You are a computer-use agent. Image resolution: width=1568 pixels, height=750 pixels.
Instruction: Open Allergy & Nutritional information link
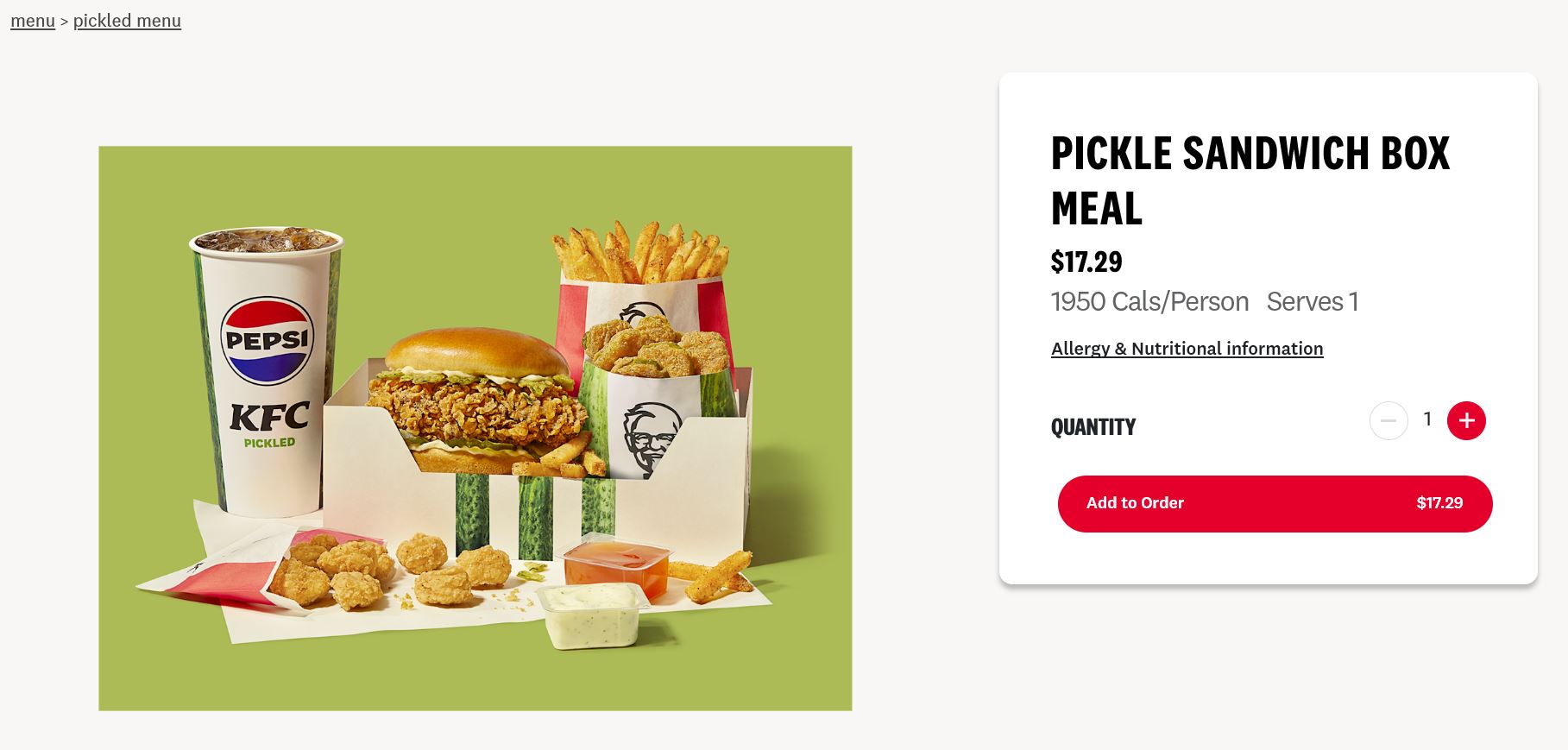1187,349
